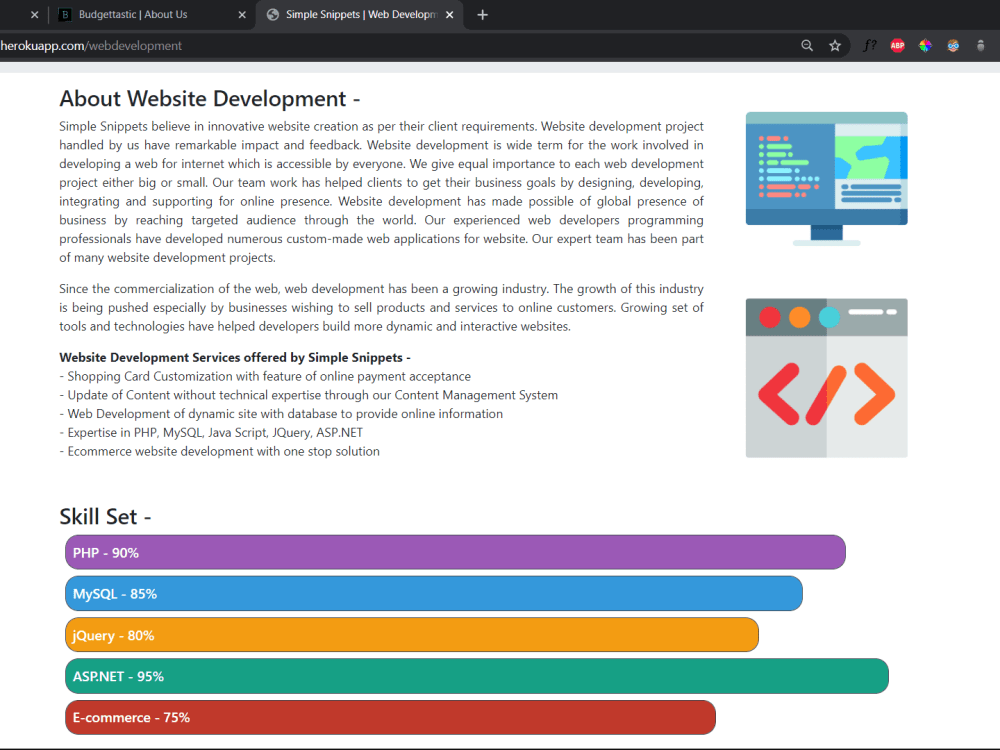Click the jQuery - 80% skill bar

coord(412,635)
